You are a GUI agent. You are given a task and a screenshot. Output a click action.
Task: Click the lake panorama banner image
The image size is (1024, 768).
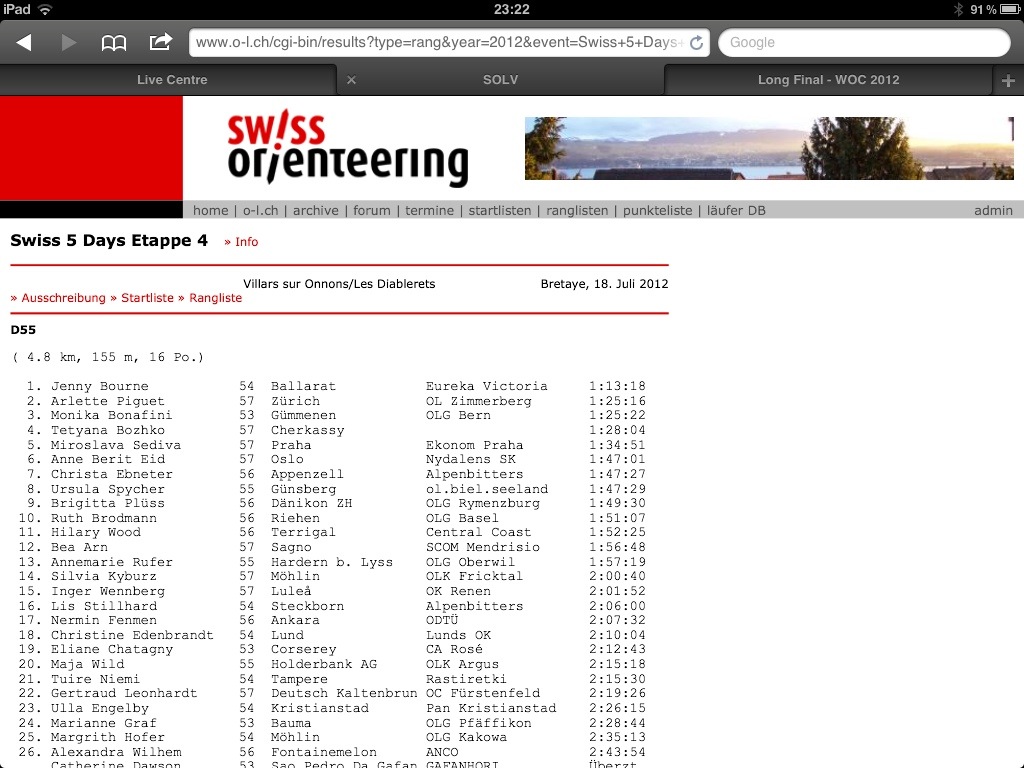(768, 149)
